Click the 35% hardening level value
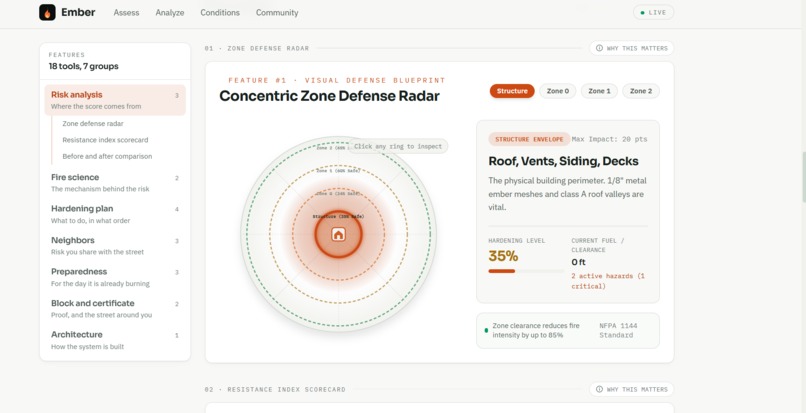This screenshot has height=413, width=806. tap(503, 256)
